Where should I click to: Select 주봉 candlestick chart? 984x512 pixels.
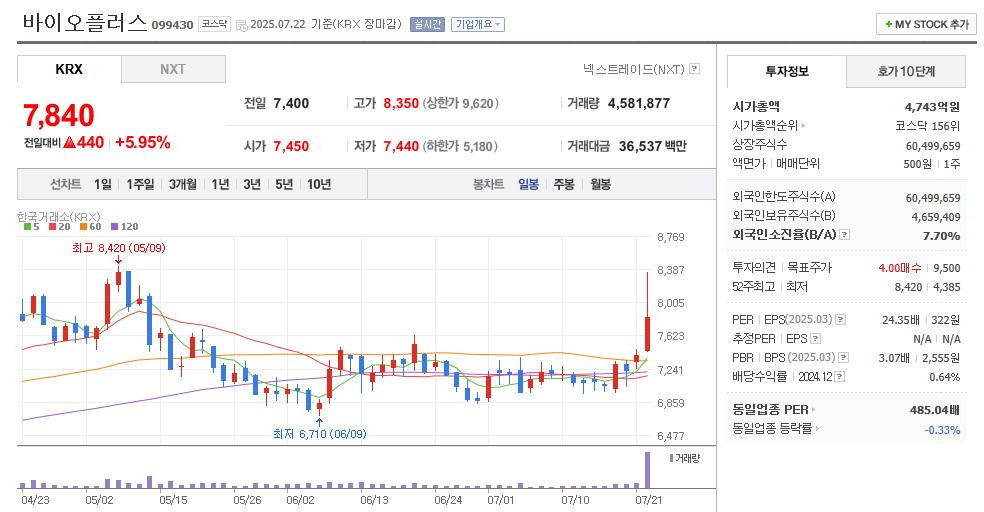pyautogui.click(x=564, y=184)
